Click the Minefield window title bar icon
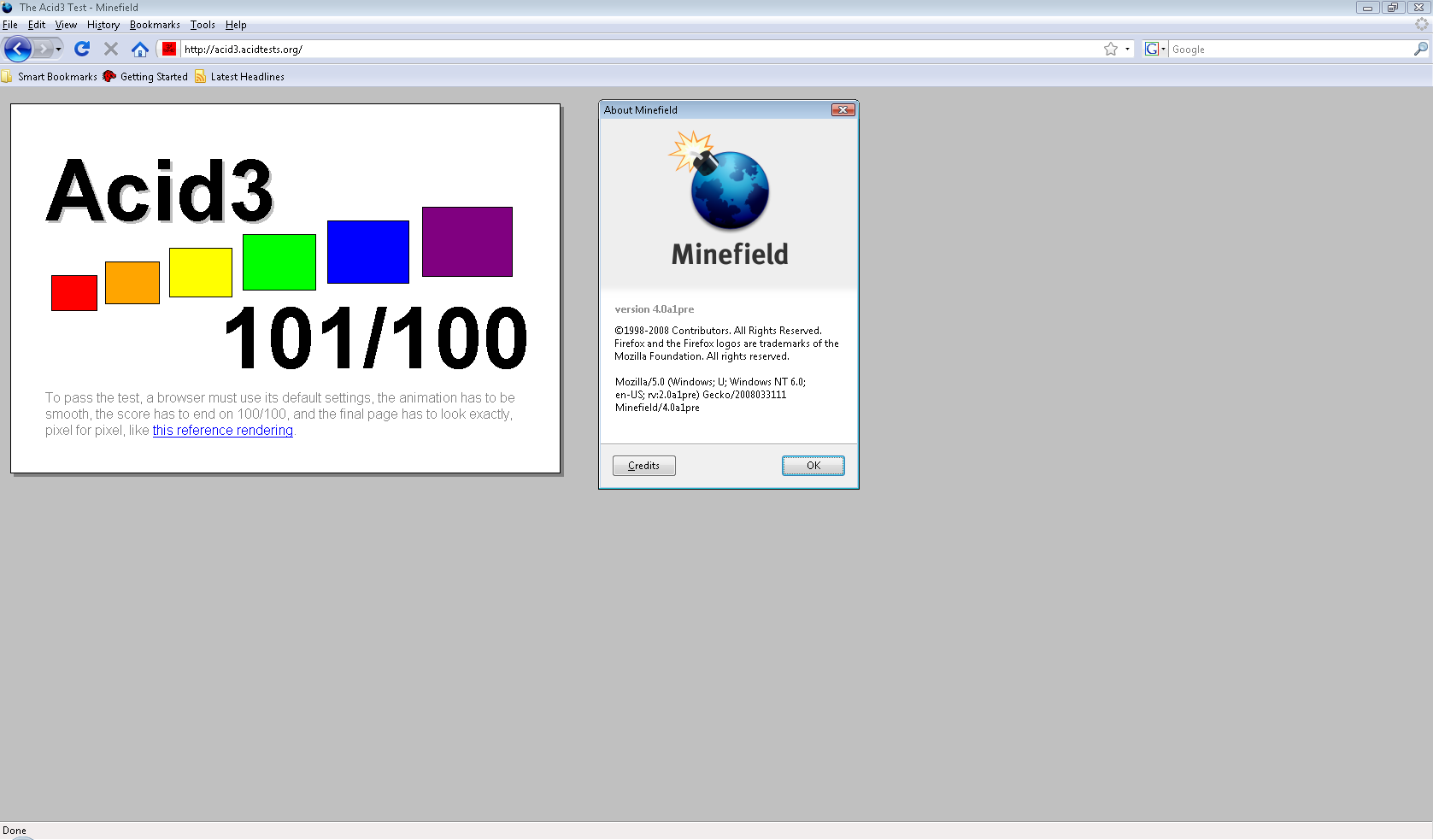This screenshot has width=1433, height=840. click(8, 8)
